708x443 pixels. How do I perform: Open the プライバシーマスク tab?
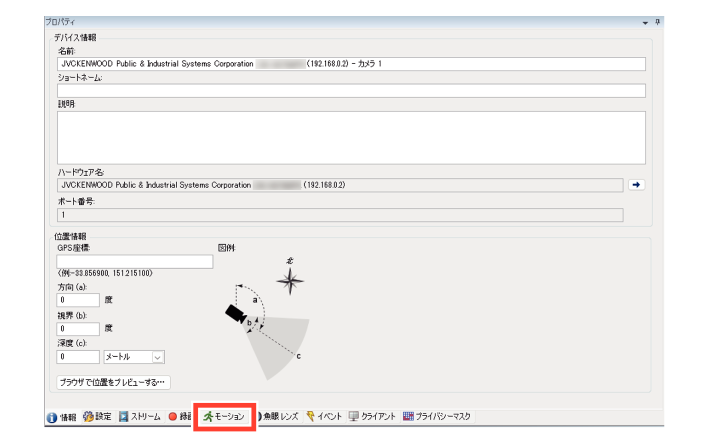(x=437, y=416)
